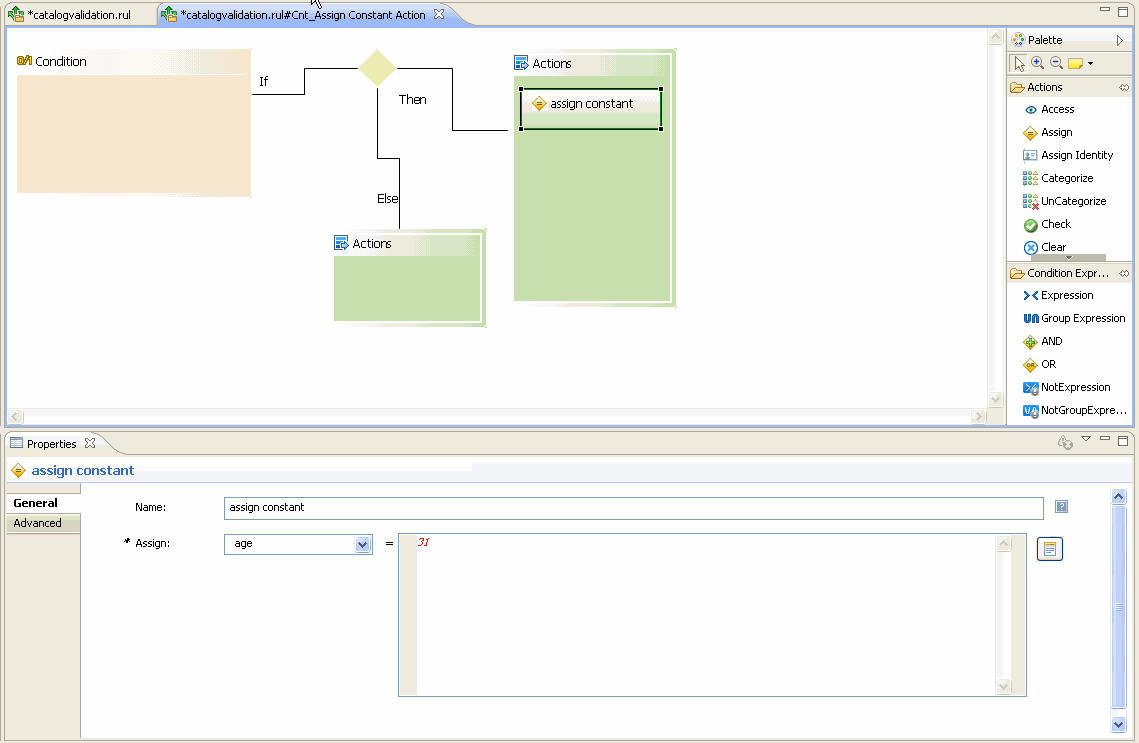Select the assign constant node on the canvas

591,109
